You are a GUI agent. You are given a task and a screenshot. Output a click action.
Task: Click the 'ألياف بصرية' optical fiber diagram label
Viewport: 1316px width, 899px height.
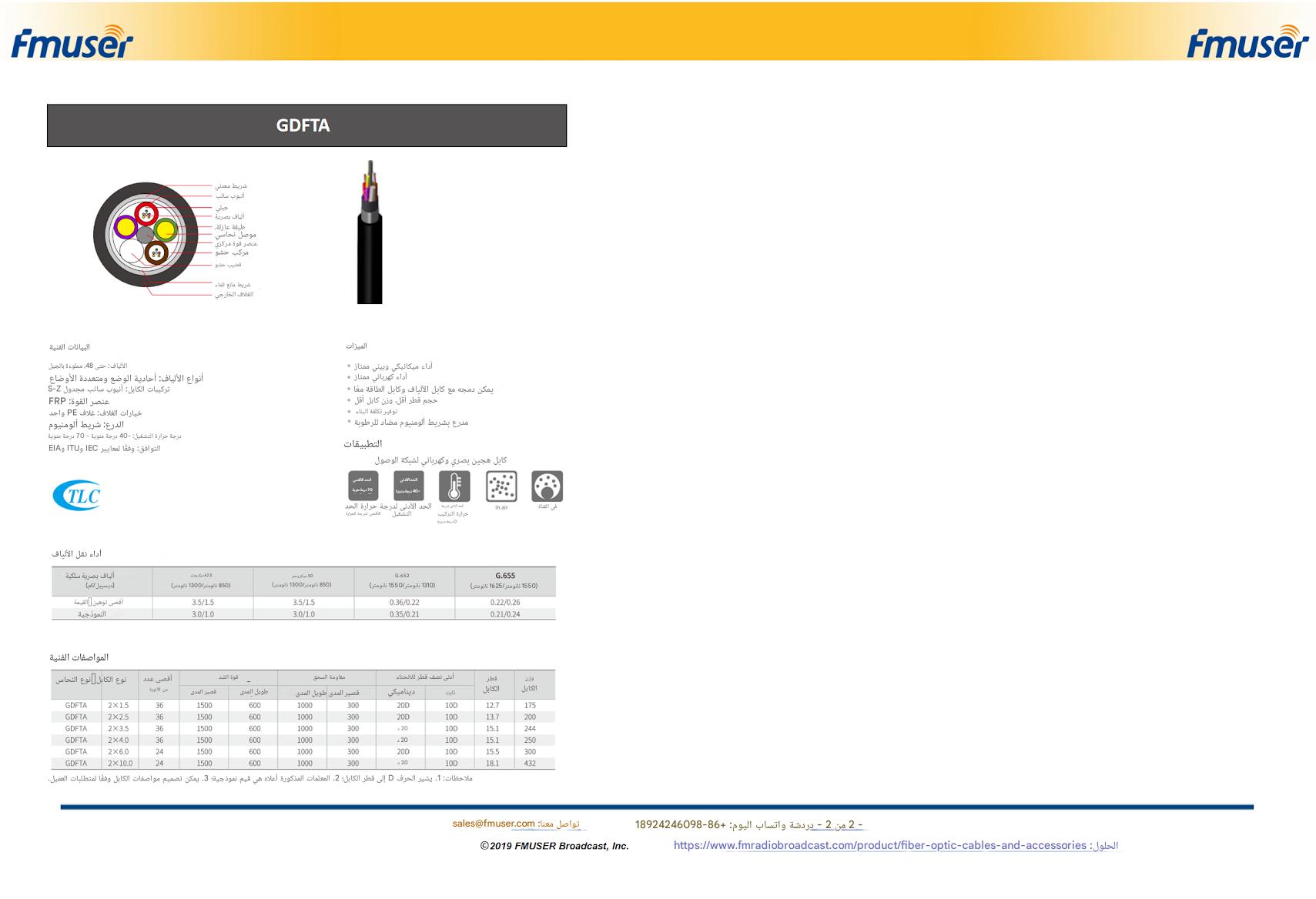click(x=230, y=217)
